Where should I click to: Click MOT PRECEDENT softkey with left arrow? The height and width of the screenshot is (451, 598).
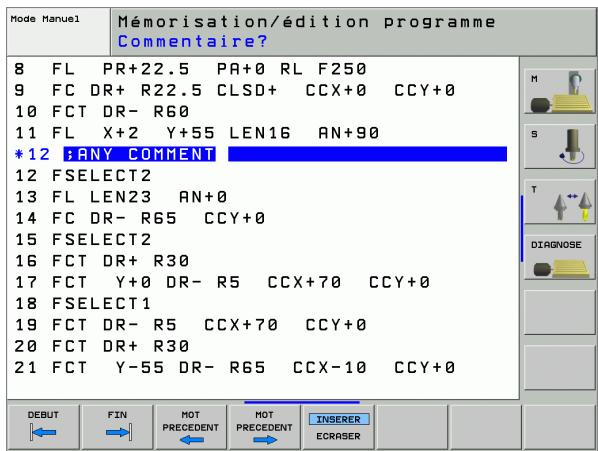coord(191,427)
